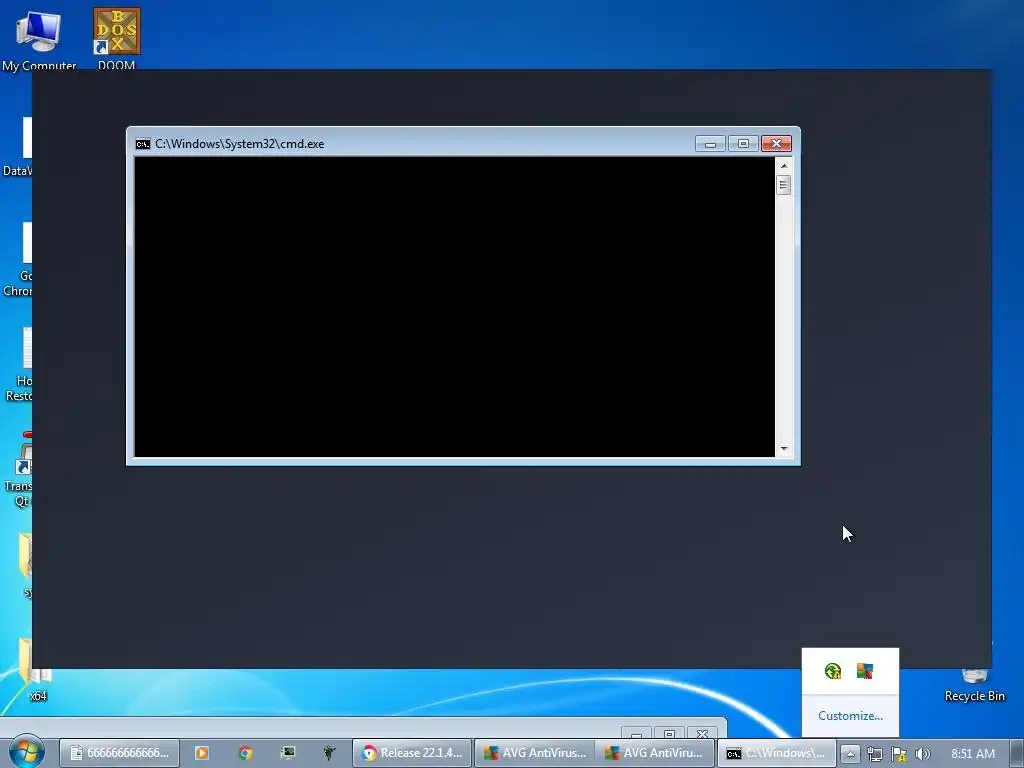Image resolution: width=1024 pixels, height=768 pixels.
Task: Click the cmd scrollbar thumb
Action: [784, 185]
